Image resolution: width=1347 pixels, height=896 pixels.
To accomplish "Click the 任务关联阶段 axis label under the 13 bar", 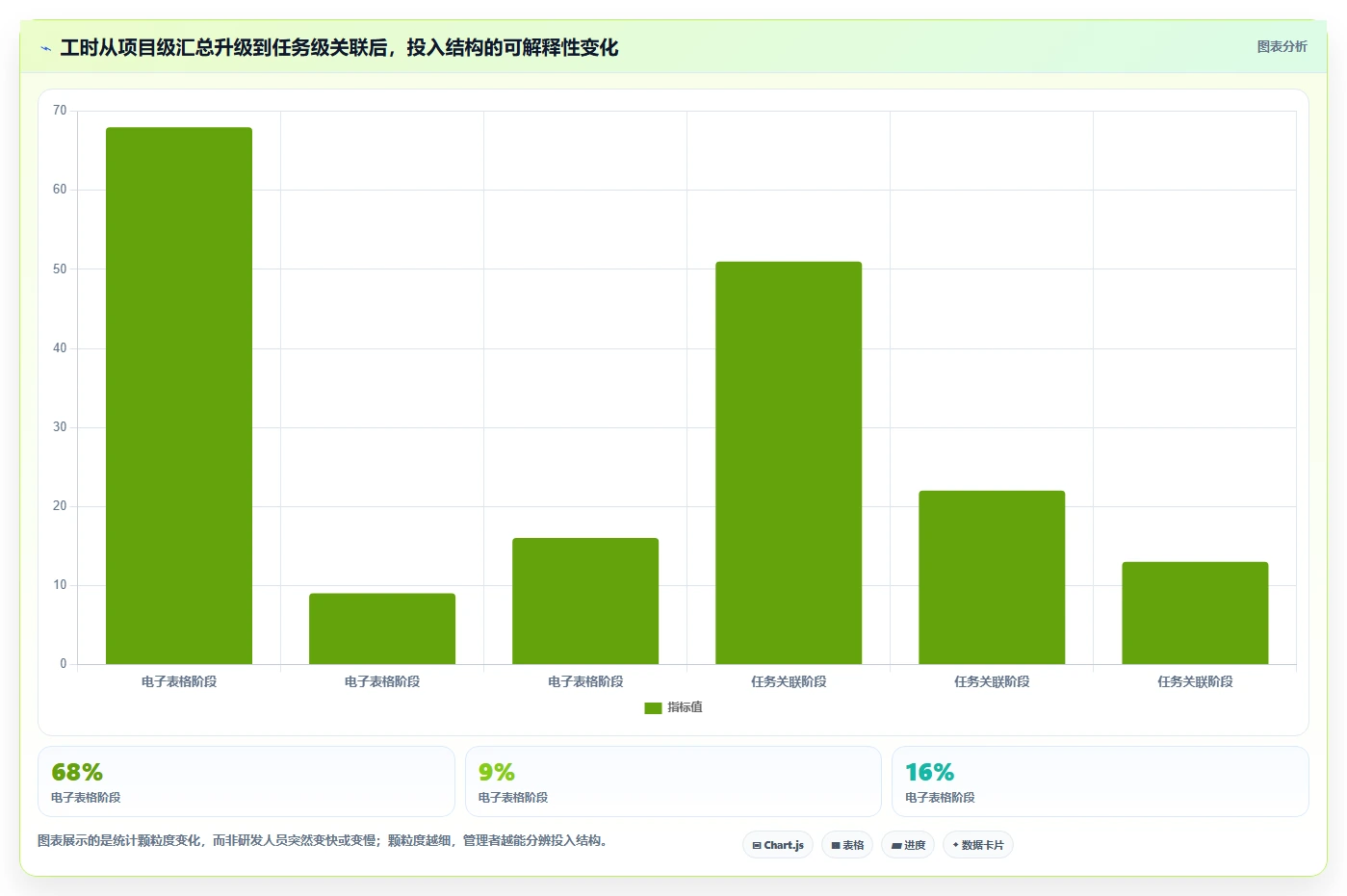I will (1195, 681).
